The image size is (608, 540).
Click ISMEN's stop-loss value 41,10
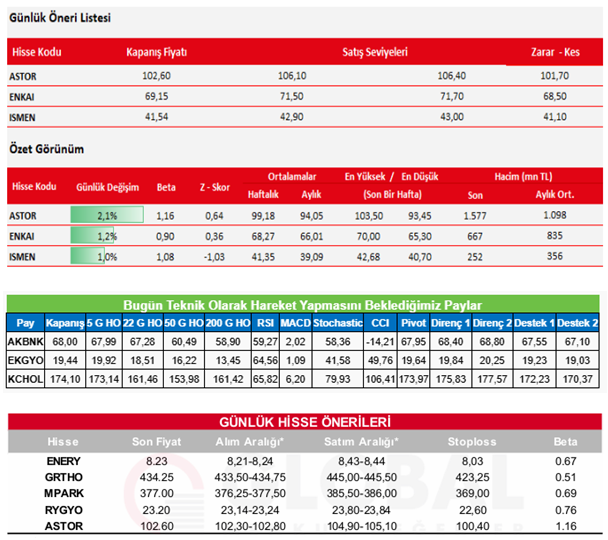(x=555, y=117)
